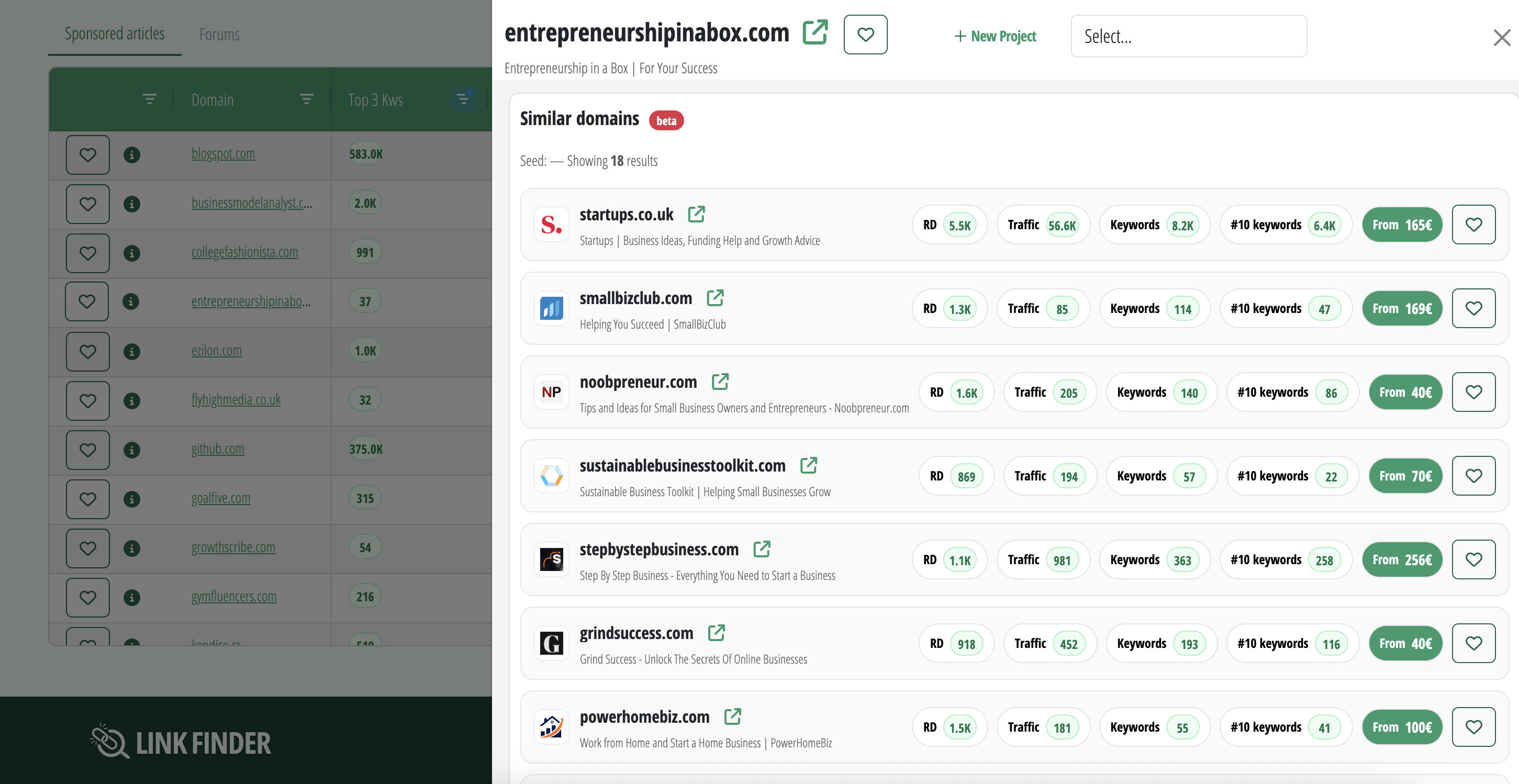Open sustainablebusinesstoolkit.com external link icon
Image resolution: width=1519 pixels, height=784 pixels.
tap(809, 465)
